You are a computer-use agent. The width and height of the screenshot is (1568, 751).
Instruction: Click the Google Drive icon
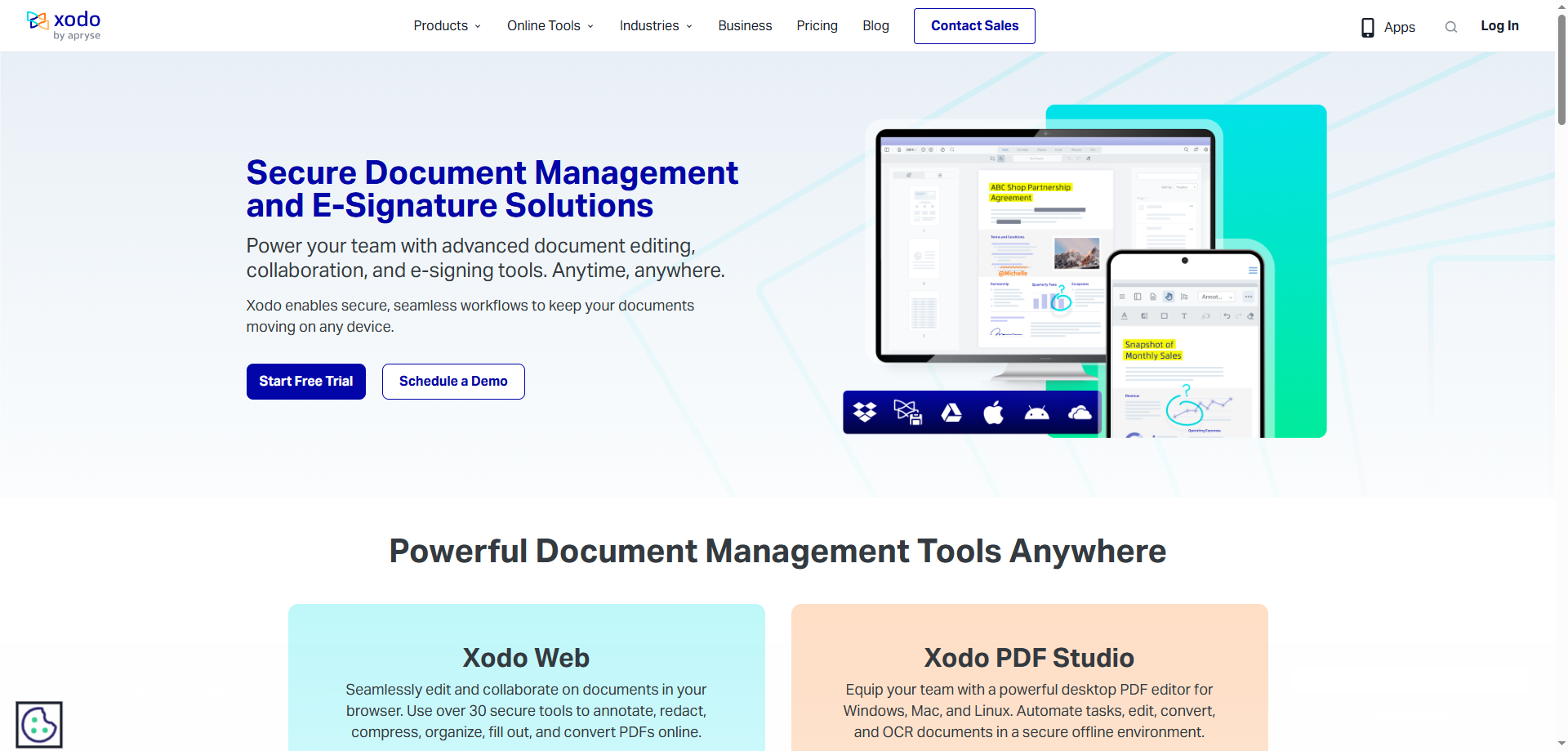[x=951, y=413]
